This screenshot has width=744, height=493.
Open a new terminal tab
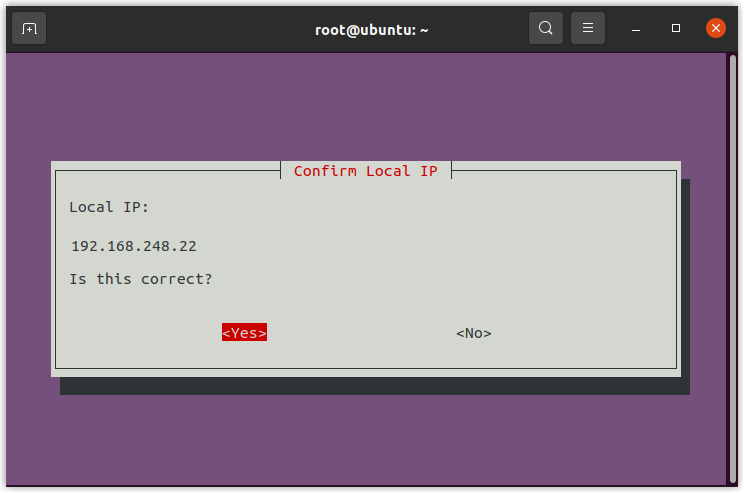point(29,28)
